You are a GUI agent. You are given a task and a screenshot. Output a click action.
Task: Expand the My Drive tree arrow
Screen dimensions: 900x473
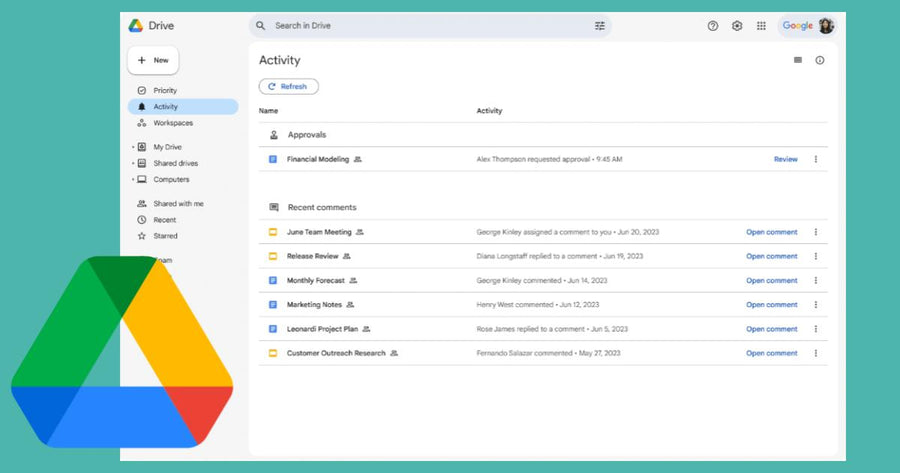pos(133,148)
